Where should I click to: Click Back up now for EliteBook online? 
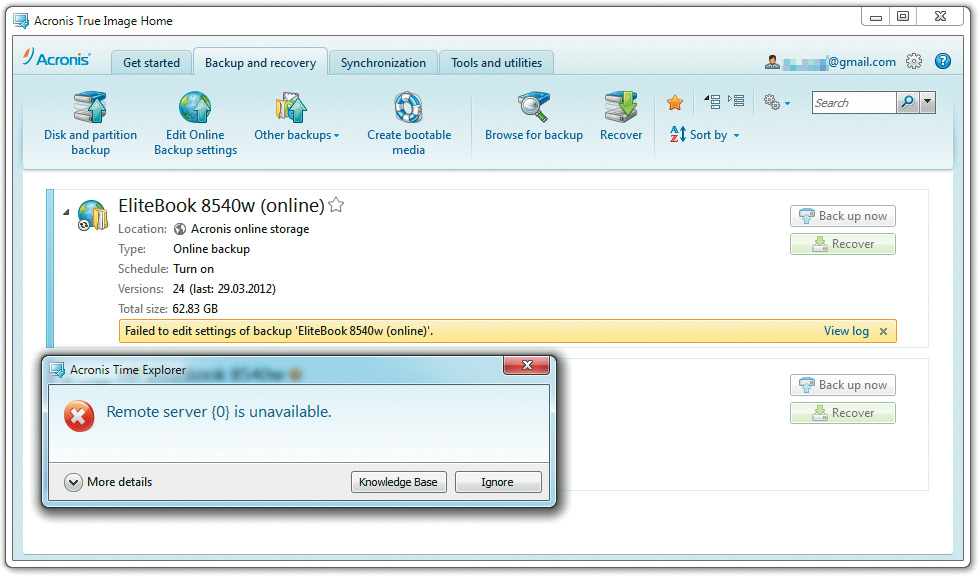pyautogui.click(x=842, y=216)
